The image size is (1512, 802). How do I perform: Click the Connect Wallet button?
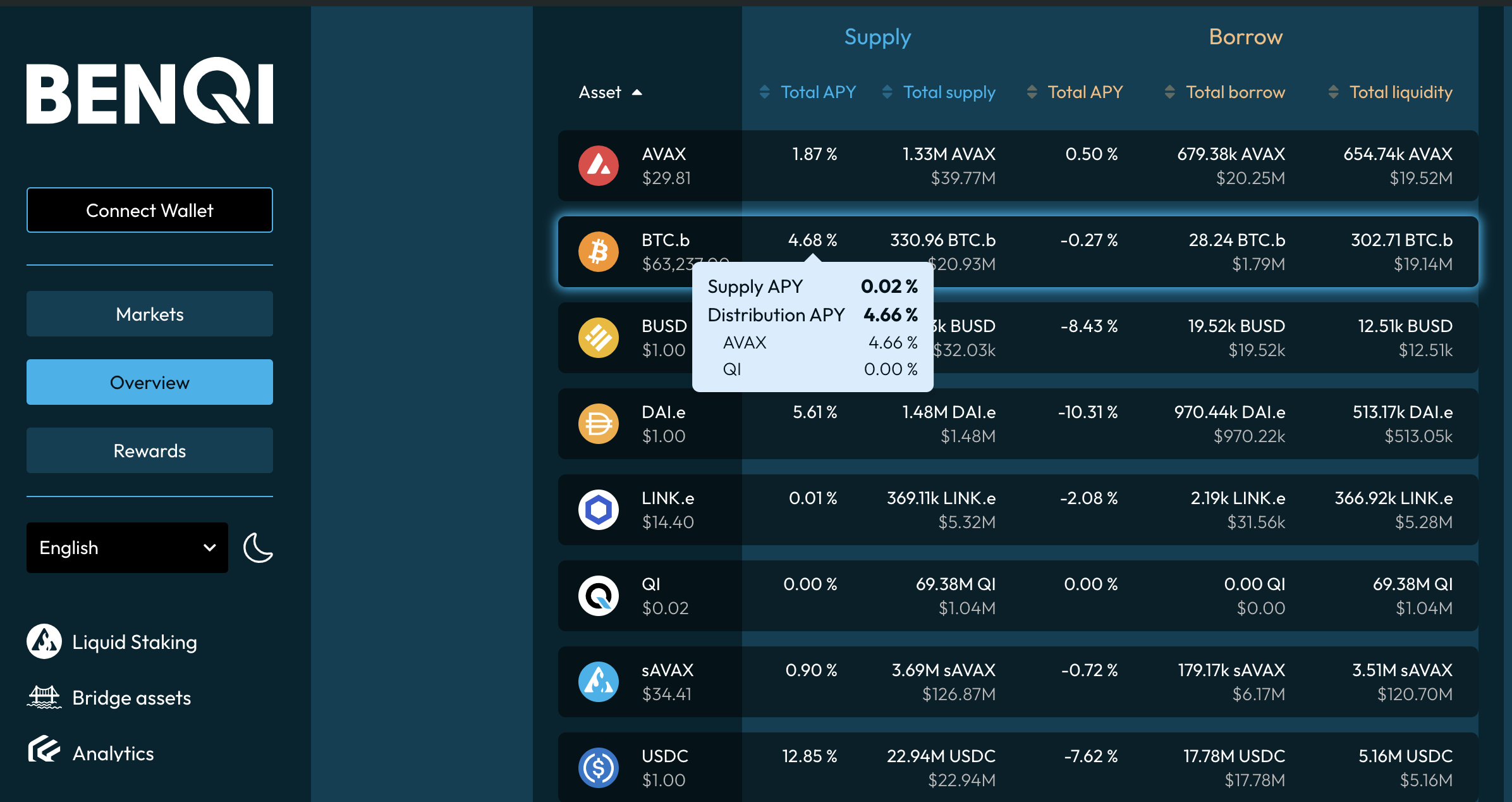[x=150, y=210]
